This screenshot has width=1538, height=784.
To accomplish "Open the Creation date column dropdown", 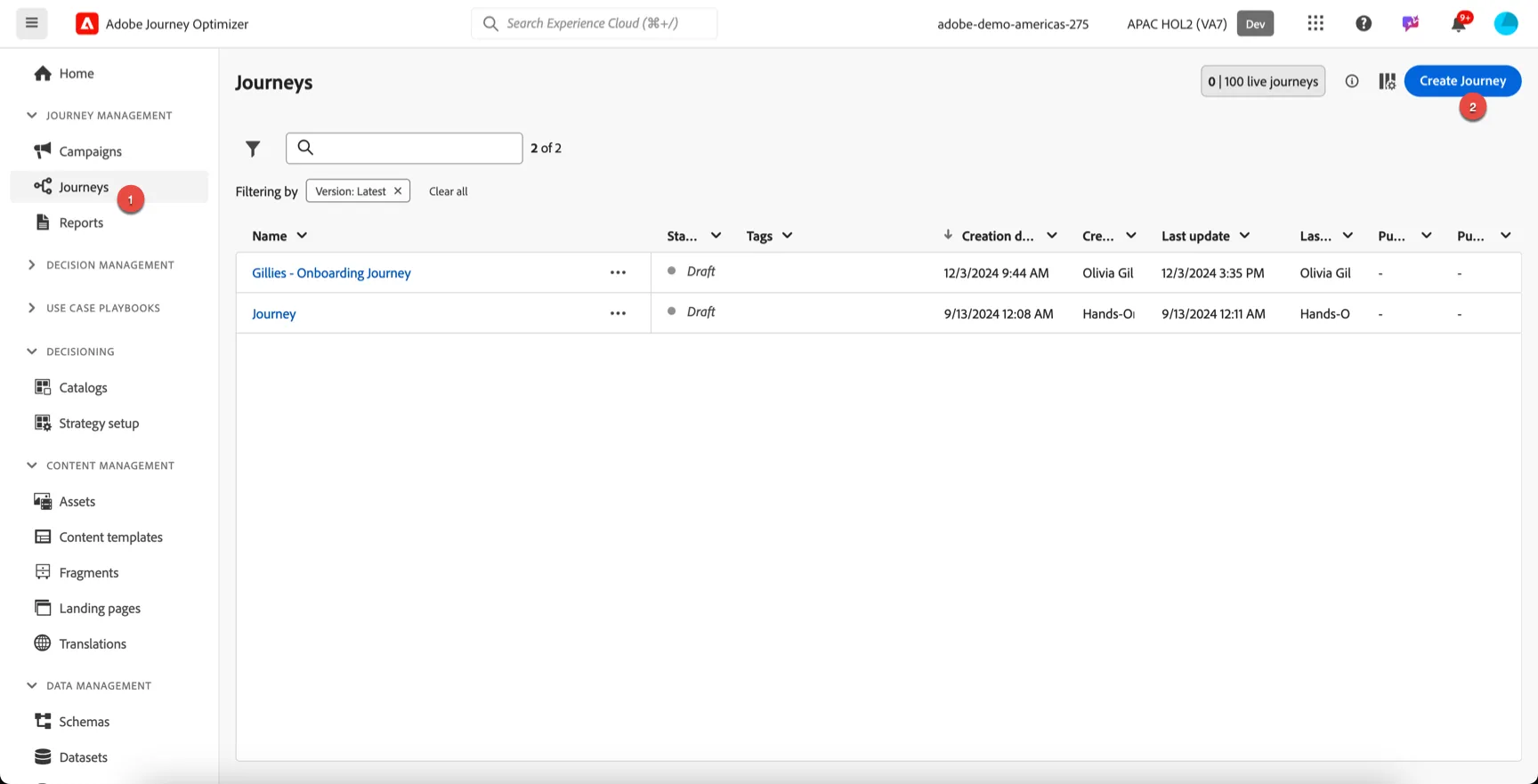I will [x=1052, y=236].
